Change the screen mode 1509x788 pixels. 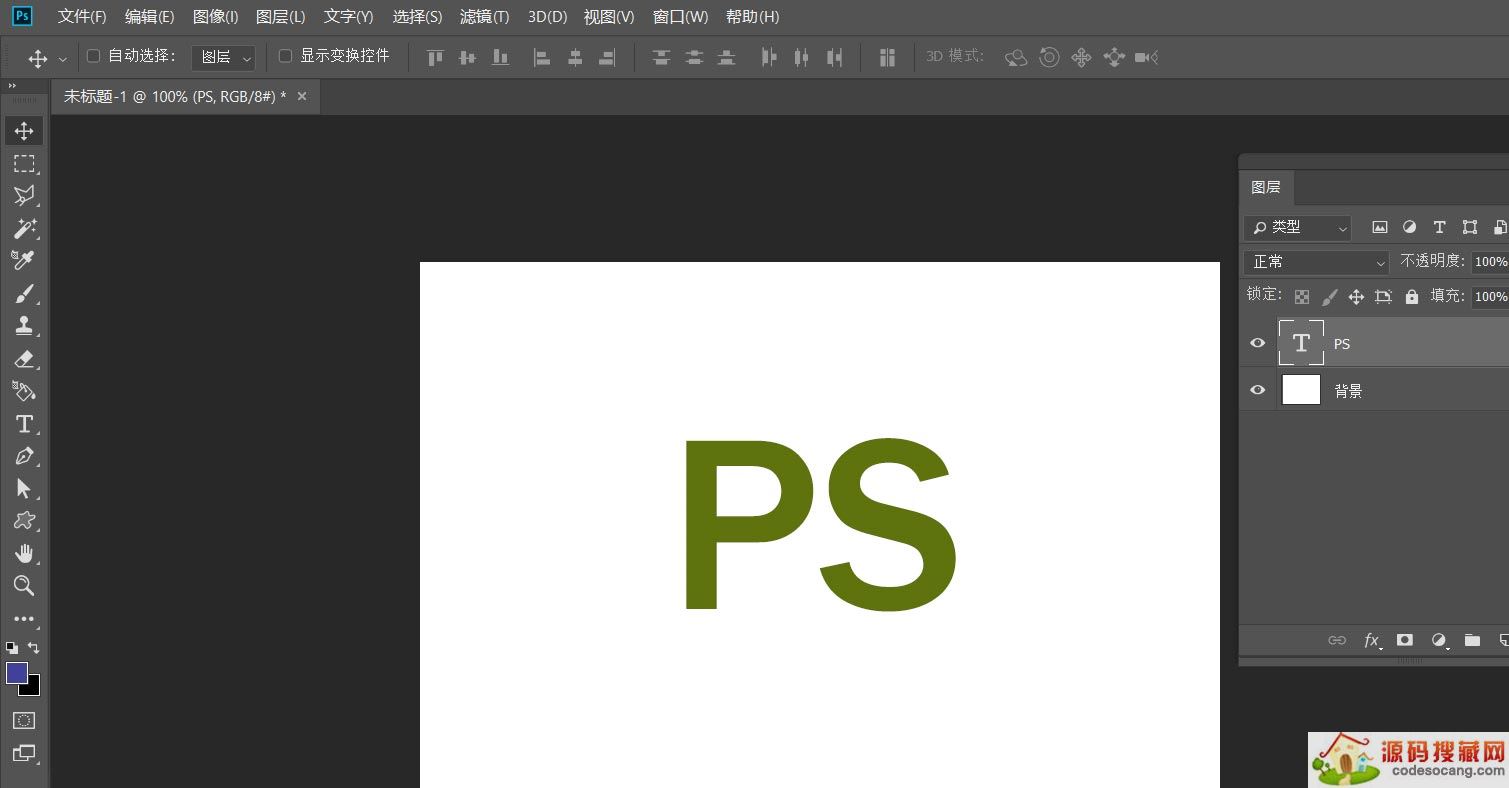(24, 753)
